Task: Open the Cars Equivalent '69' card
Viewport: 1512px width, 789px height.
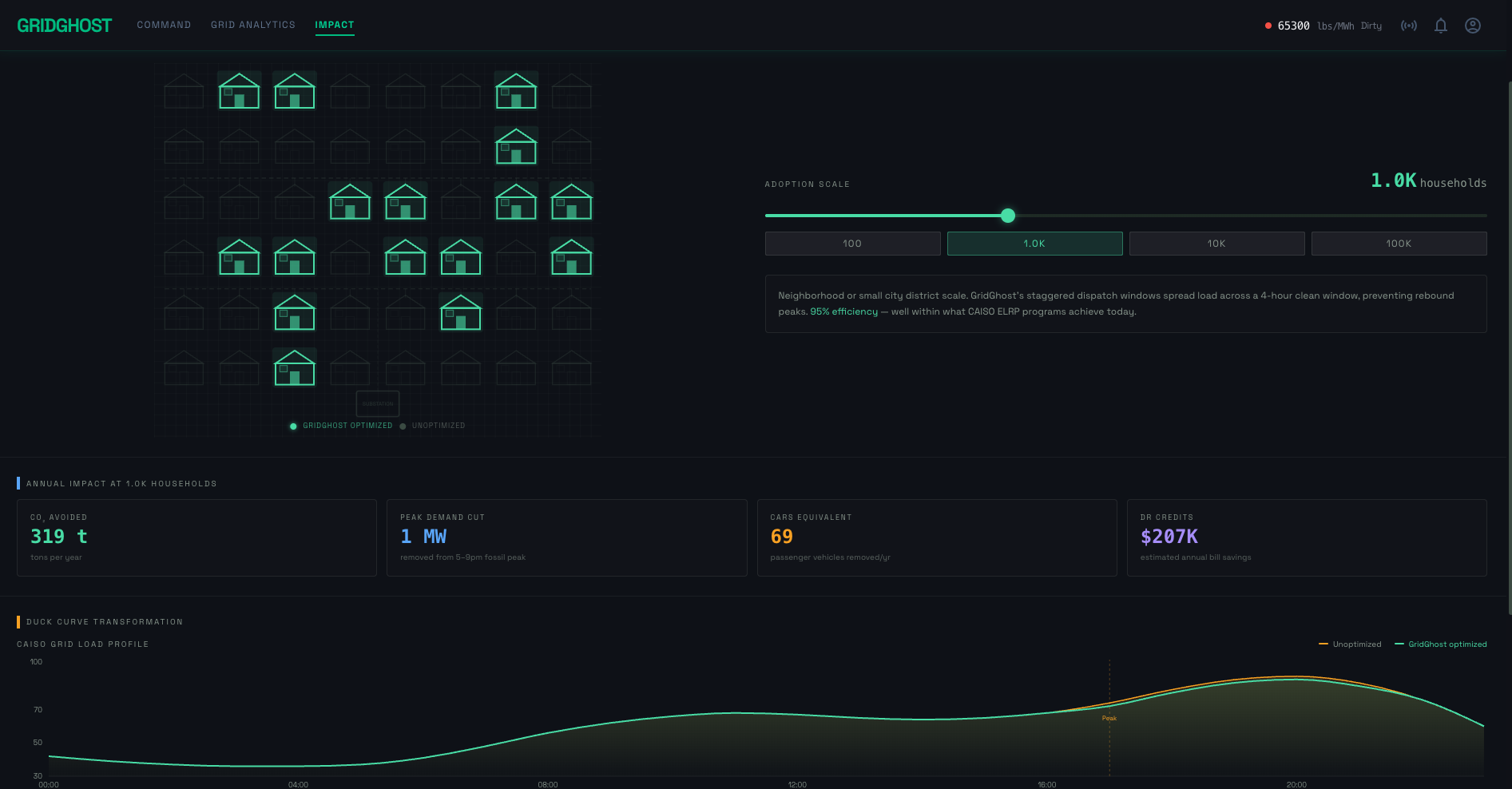Action: pos(937,537)
